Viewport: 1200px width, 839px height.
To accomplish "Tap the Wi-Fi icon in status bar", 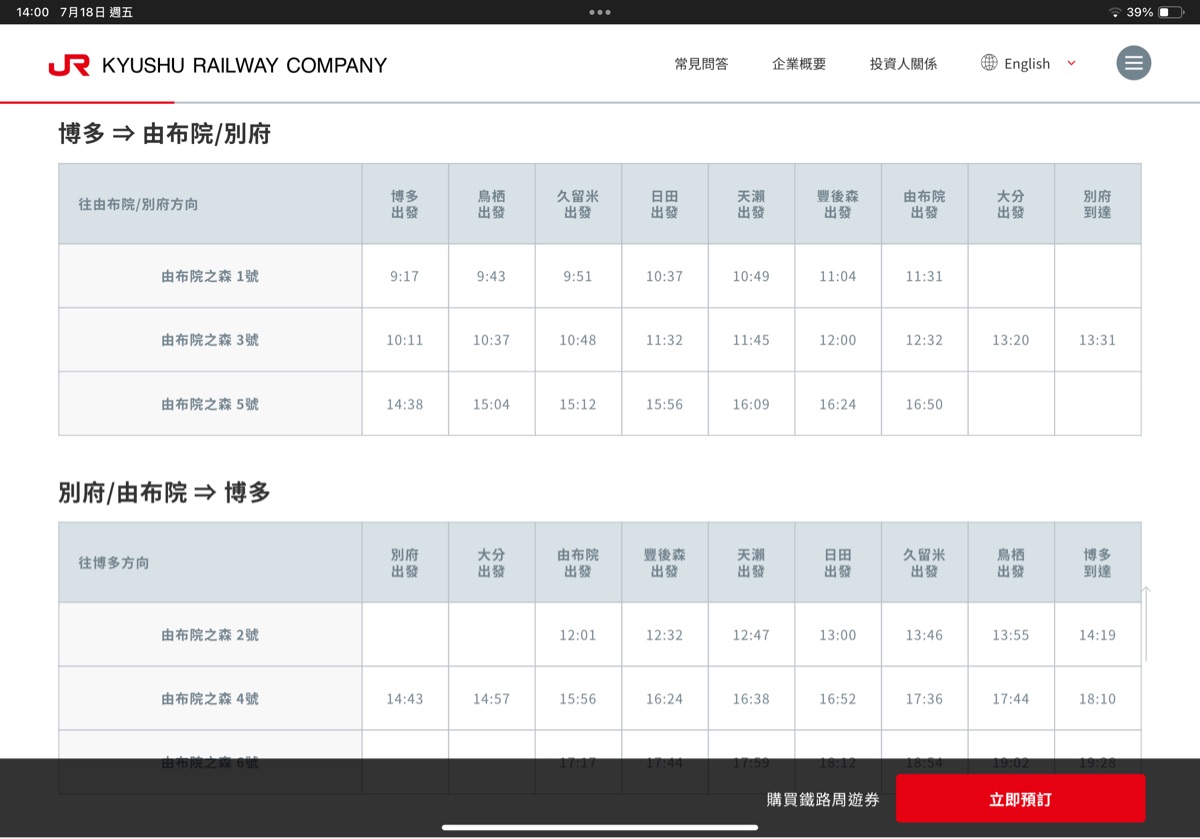I will pos(1114,12).
